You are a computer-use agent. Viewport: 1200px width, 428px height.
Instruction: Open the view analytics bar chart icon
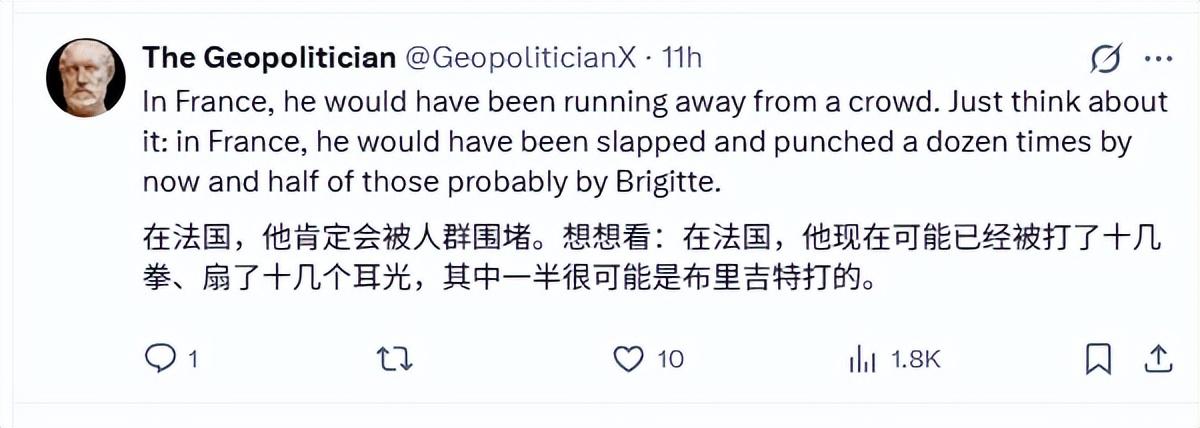(862, 358)
